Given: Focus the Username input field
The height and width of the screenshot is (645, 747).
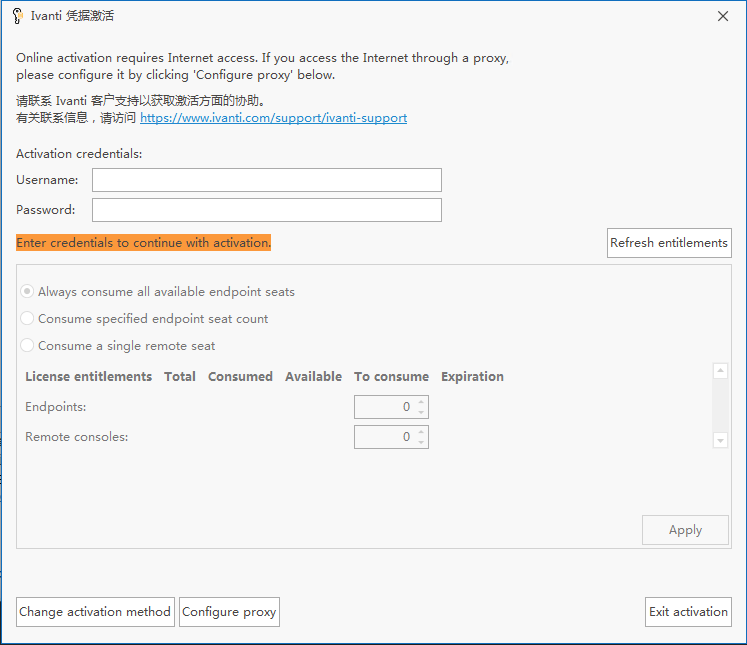Looking at the screenshot, I should click(267, 180).
